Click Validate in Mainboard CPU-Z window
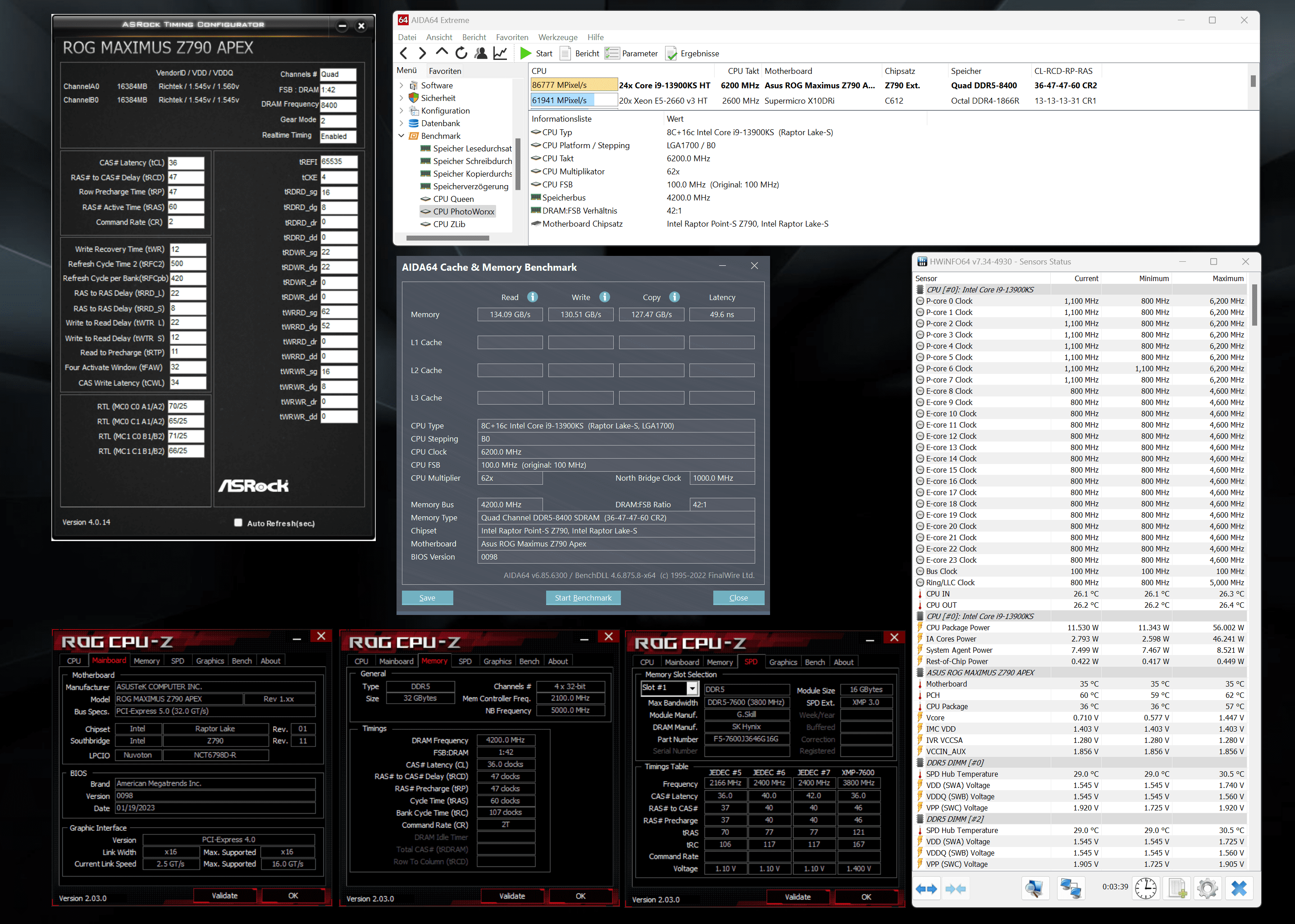This screenshot has width=1295, height=924. point(225,896)
